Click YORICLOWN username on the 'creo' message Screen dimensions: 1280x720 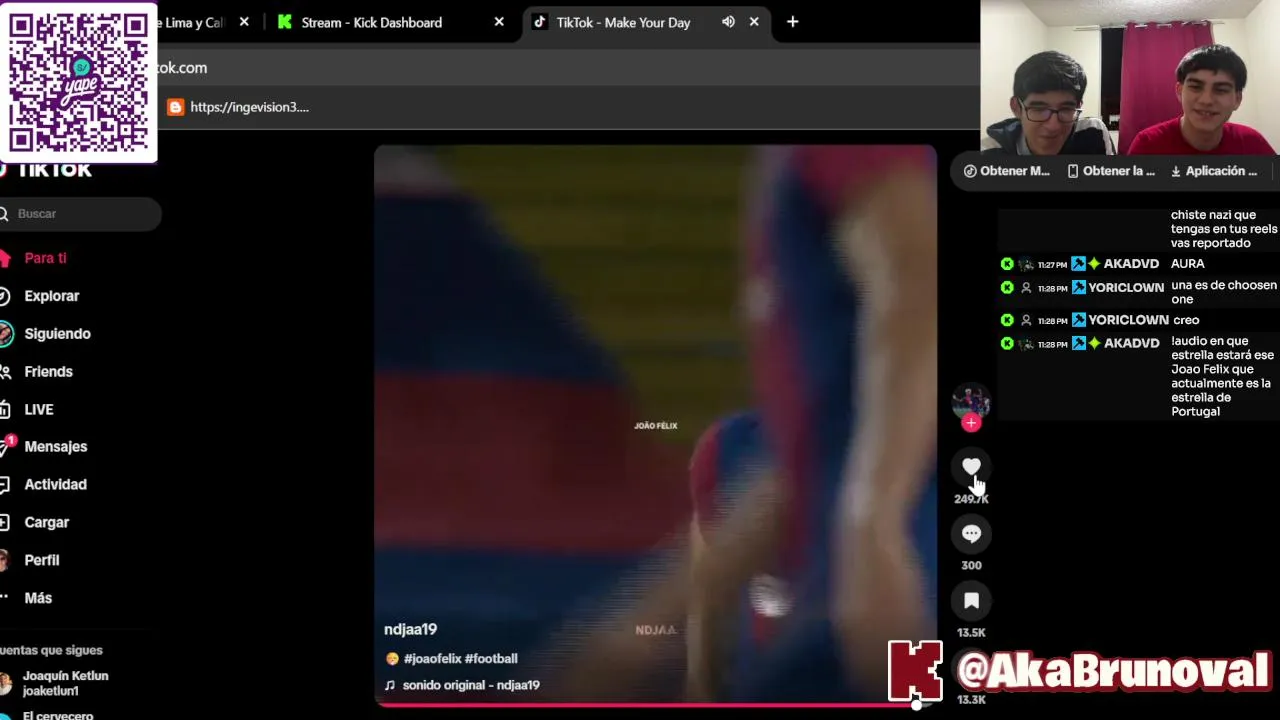[x=1128, y=320]
